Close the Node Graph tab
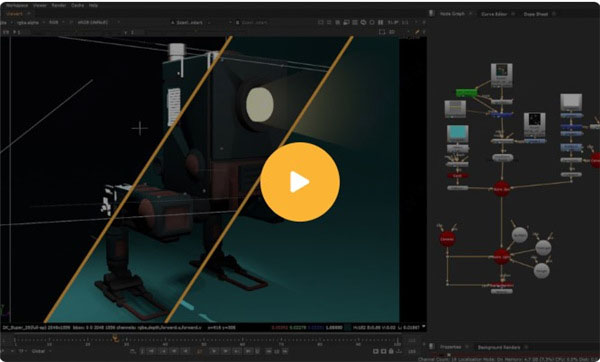The image size is (600, 362). click(x=470, y=14)
